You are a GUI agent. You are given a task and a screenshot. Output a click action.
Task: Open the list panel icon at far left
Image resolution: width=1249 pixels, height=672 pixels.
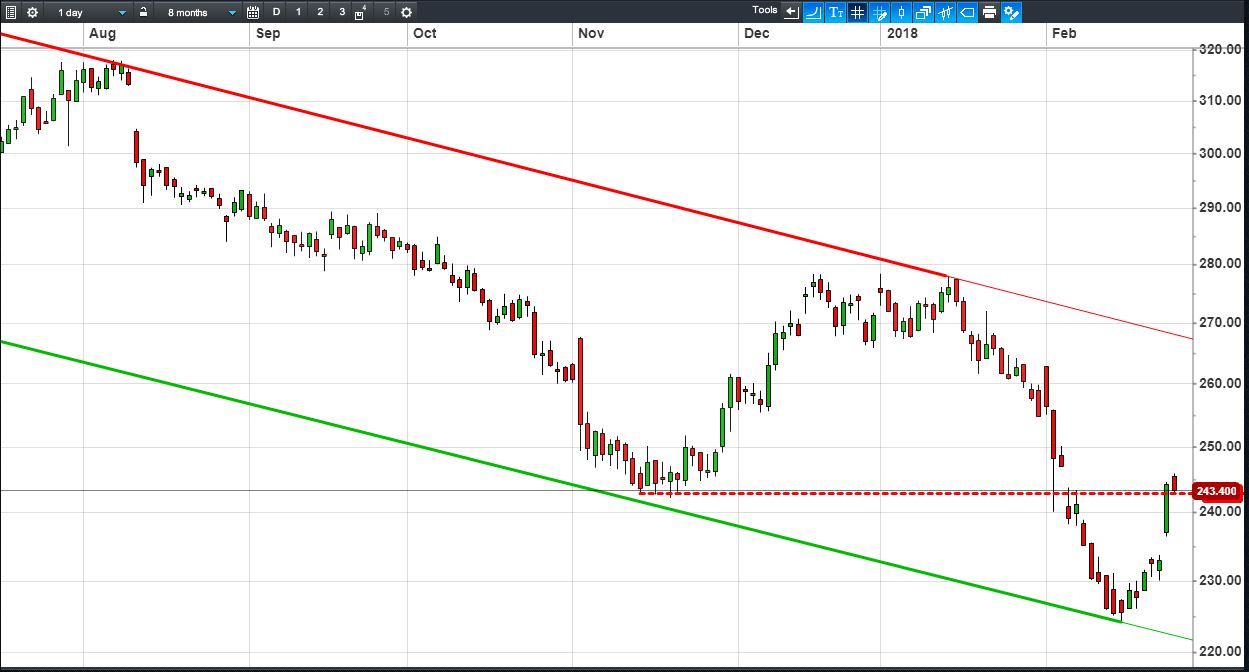[11, 12]
